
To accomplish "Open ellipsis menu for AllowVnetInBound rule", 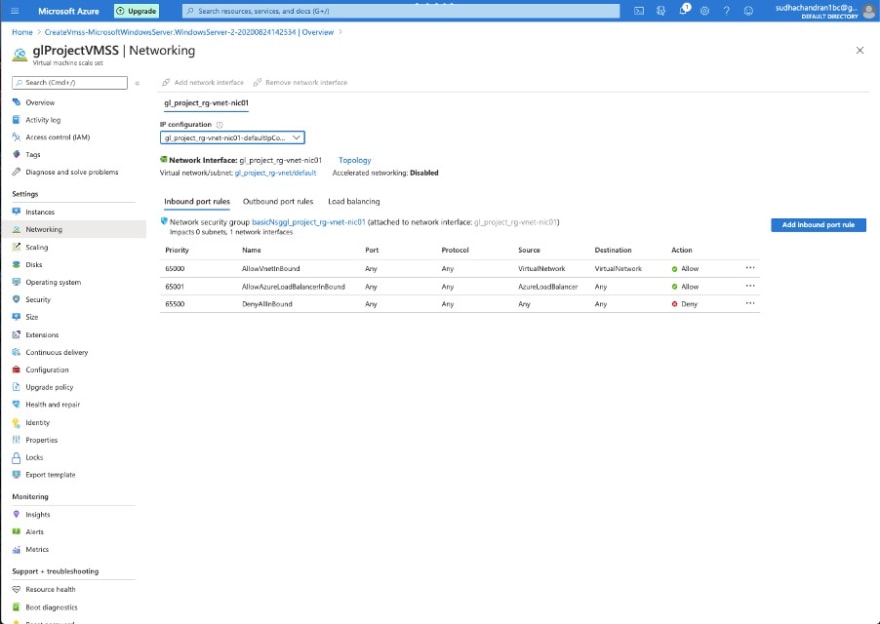I will 750,268.
